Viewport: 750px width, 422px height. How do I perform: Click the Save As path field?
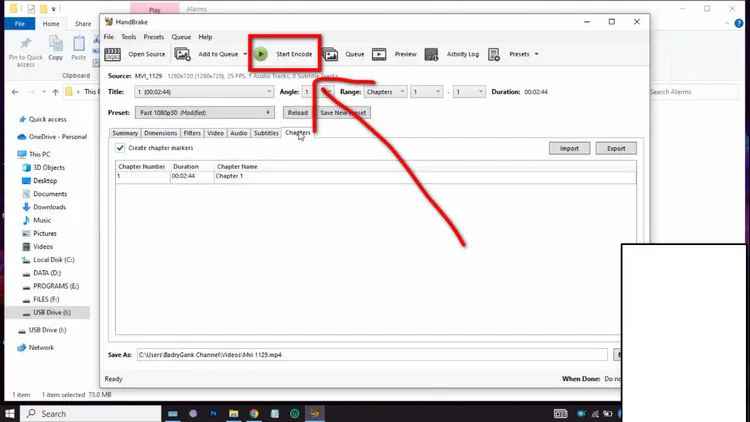click(x=372, y=355)
